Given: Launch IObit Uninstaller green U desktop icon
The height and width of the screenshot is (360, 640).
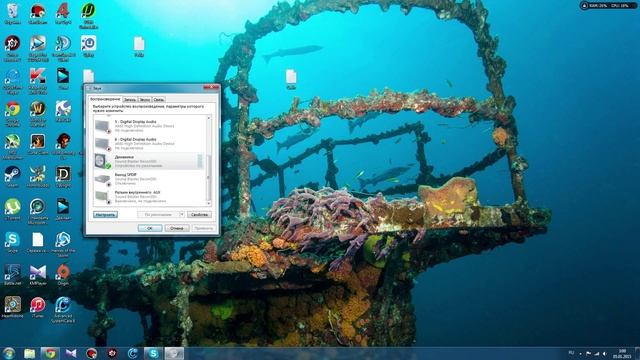Looking at the screenshot, I should point(88,16).
